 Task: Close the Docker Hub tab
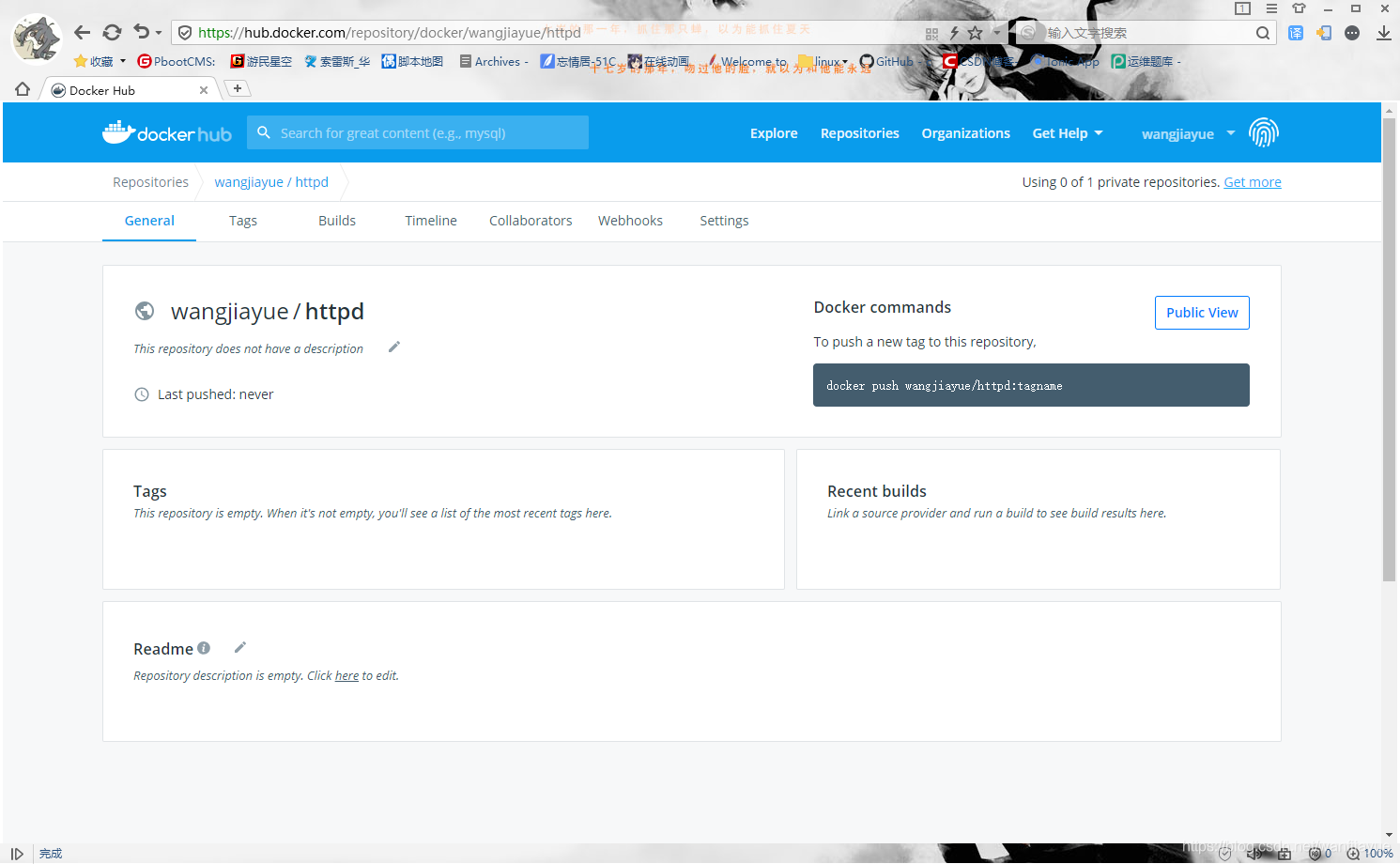[x=204, y=90]
